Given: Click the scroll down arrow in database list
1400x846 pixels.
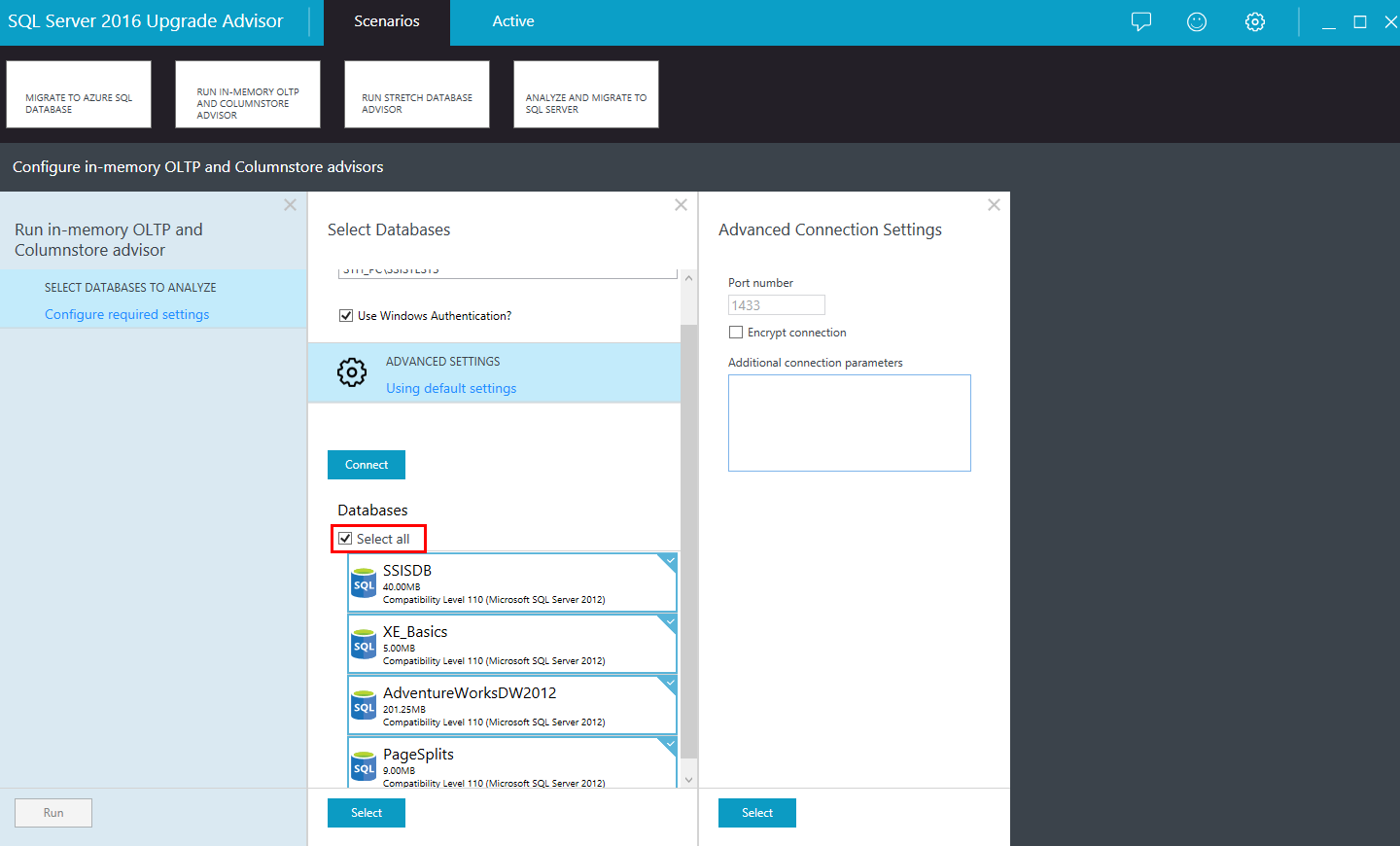Looking at the screenshot, I should point(688,779).
